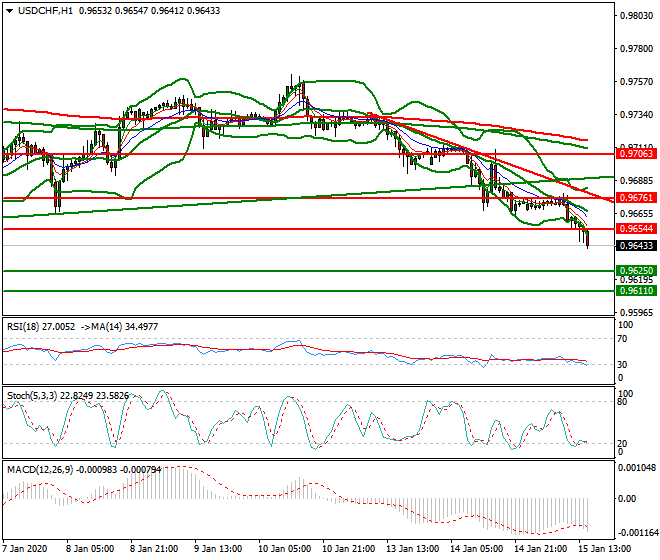This screenshot has width=660, height=560.
Task: Click the Stoch(5,3,3) indicator label
Action: click(68, 396)
